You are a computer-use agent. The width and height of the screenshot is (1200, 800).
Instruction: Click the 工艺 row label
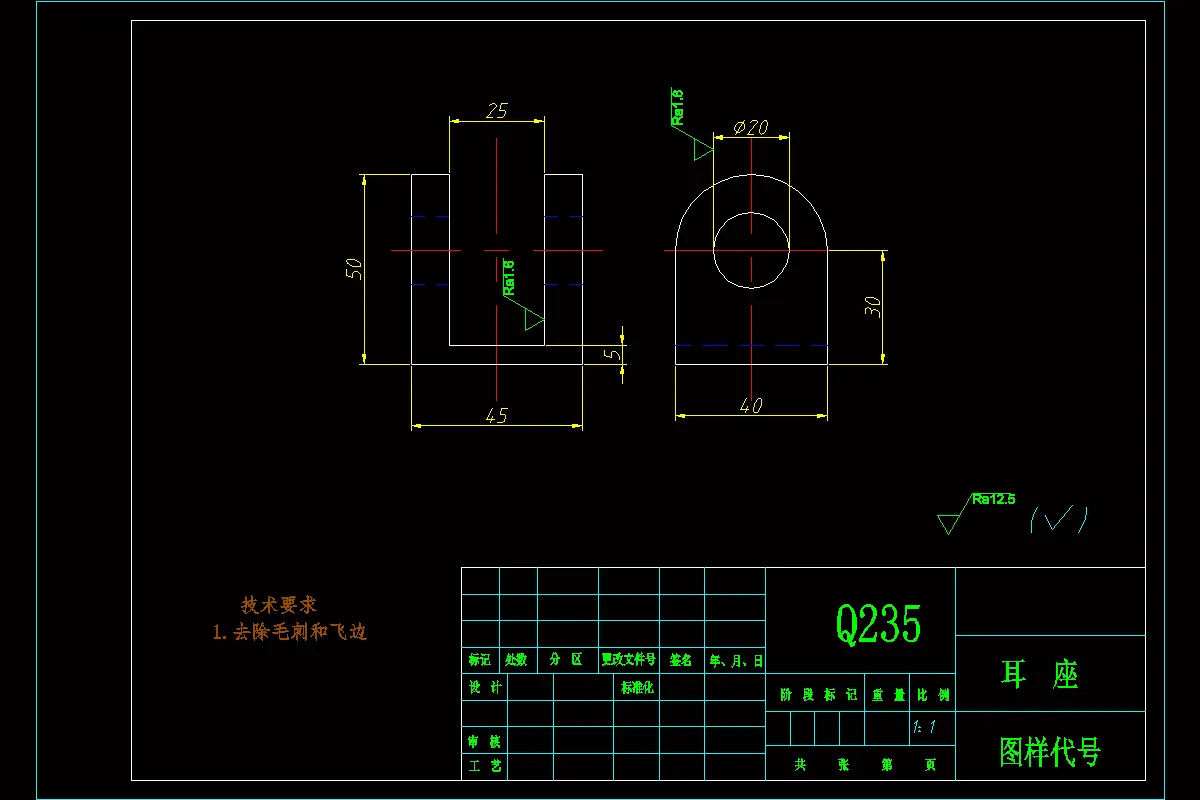click(x=484, y=767)
